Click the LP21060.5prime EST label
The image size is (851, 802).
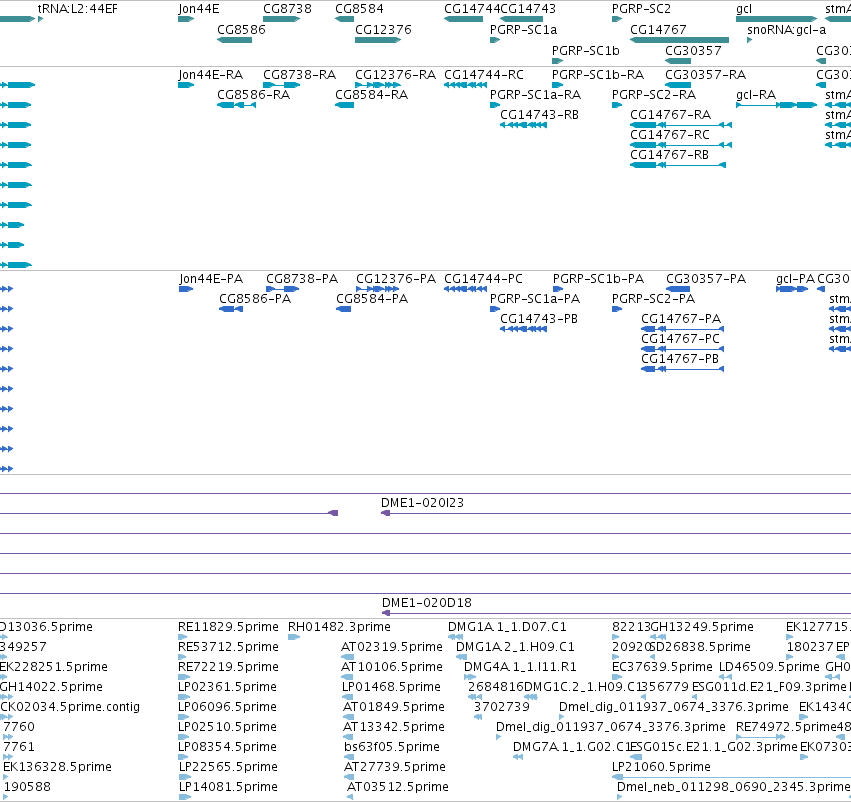pos(661,767)
